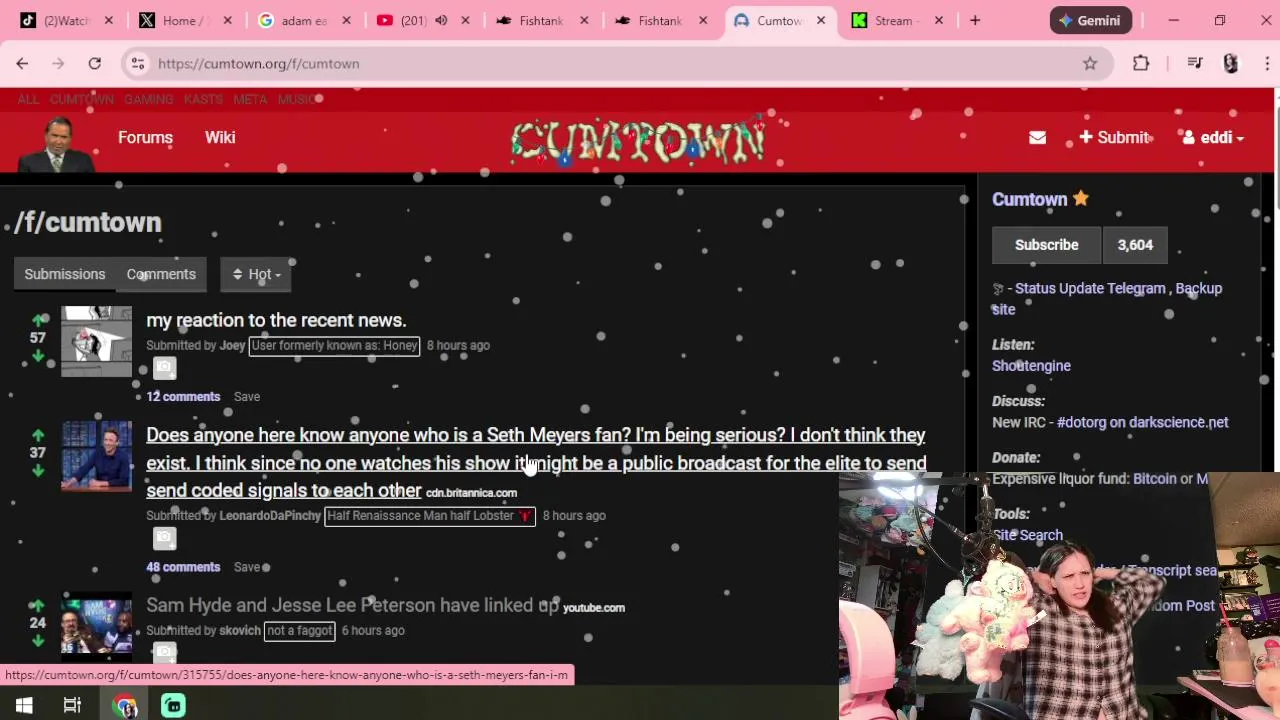The height and width of the screenshot is (720, 1280).
Task: Downvote the Seth Meyers fan post
Action: point(38,470)
